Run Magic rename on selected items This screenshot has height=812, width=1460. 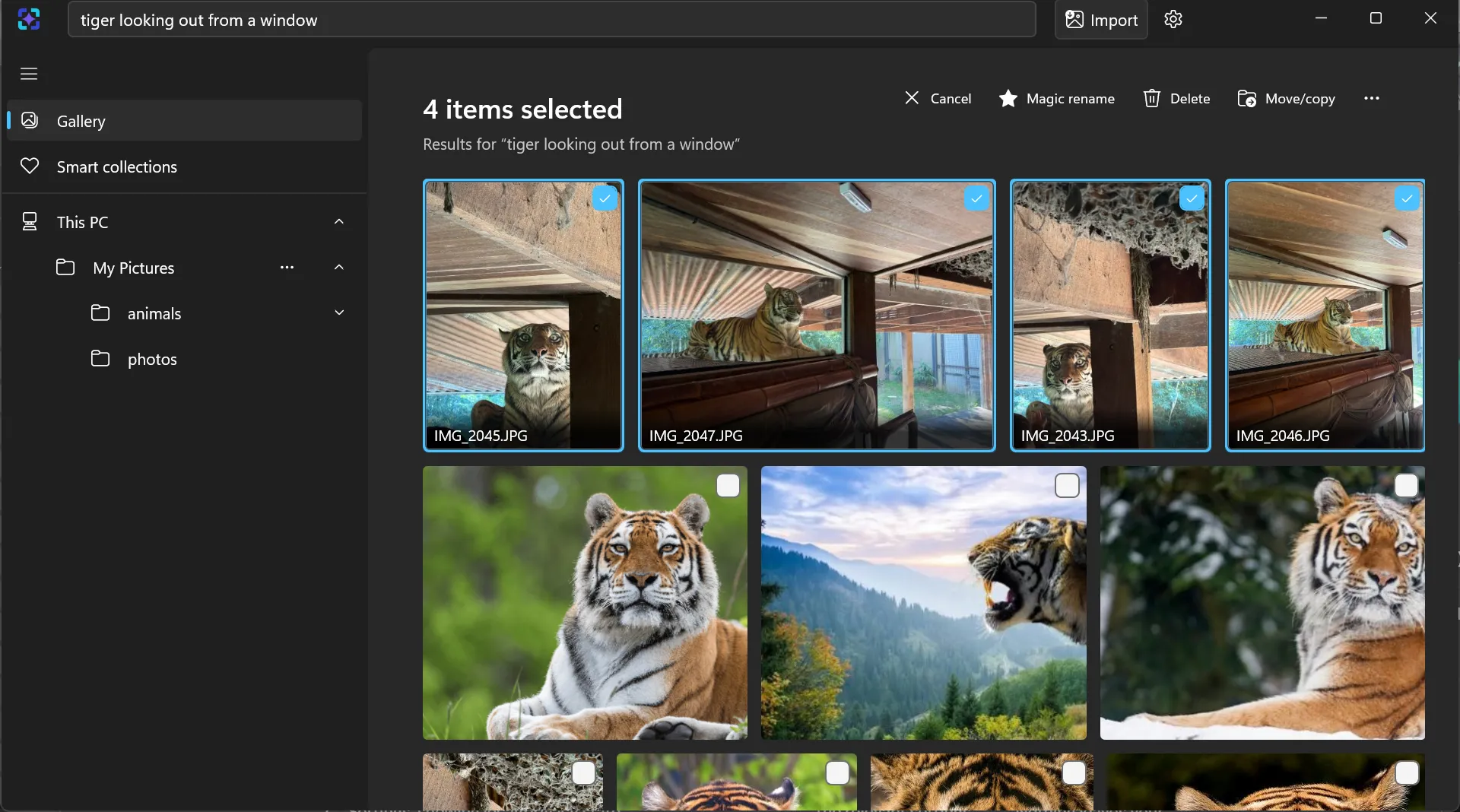coord(1056,98)
